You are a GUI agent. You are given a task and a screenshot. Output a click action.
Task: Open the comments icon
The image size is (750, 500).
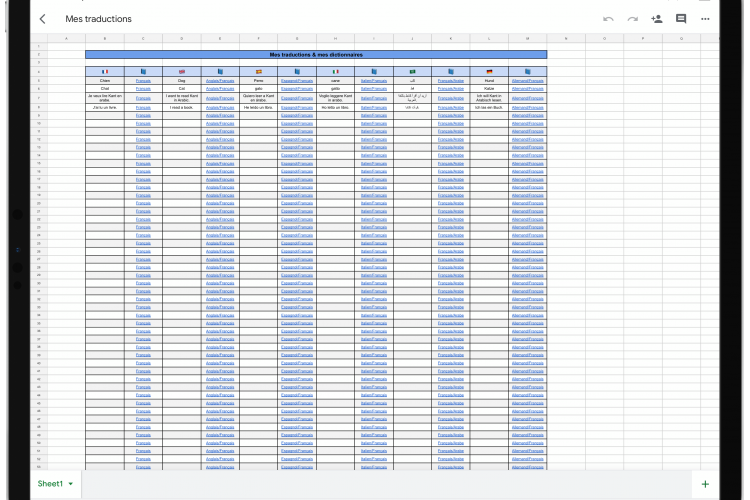pos(681,19)
